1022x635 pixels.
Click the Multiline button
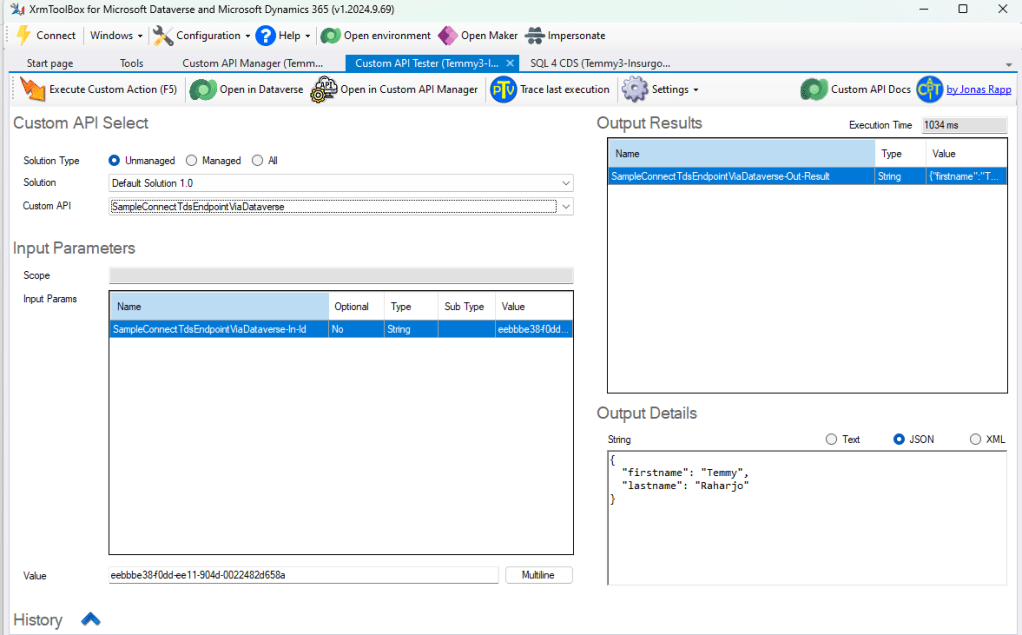[538, 575]
